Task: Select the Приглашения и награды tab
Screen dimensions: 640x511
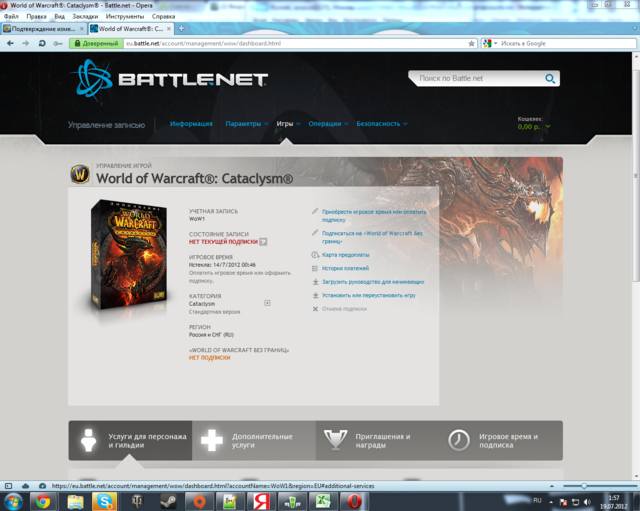Action: [x=378, y=440]
